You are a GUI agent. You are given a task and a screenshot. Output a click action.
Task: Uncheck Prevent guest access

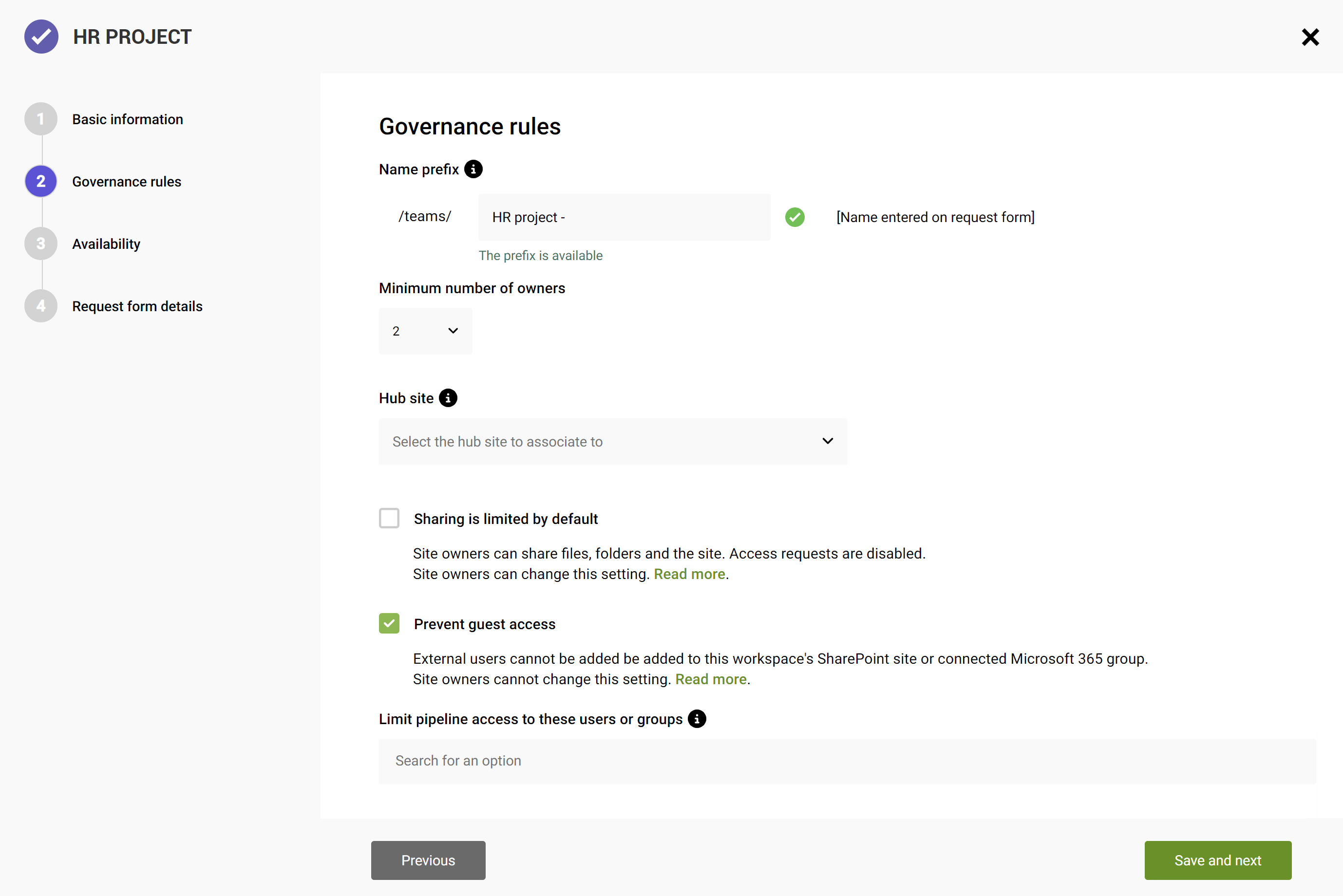[x=389, y=623]
